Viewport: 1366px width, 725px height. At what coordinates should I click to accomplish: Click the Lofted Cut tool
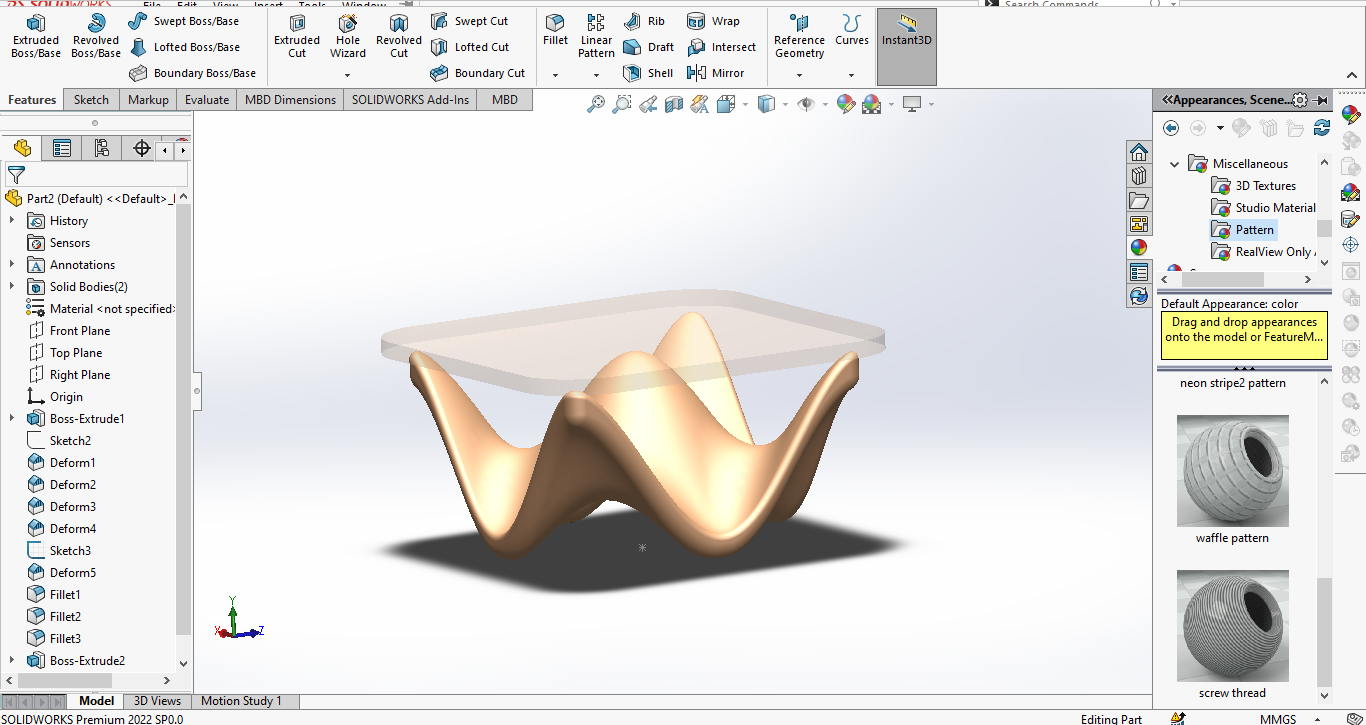(470, 47)
